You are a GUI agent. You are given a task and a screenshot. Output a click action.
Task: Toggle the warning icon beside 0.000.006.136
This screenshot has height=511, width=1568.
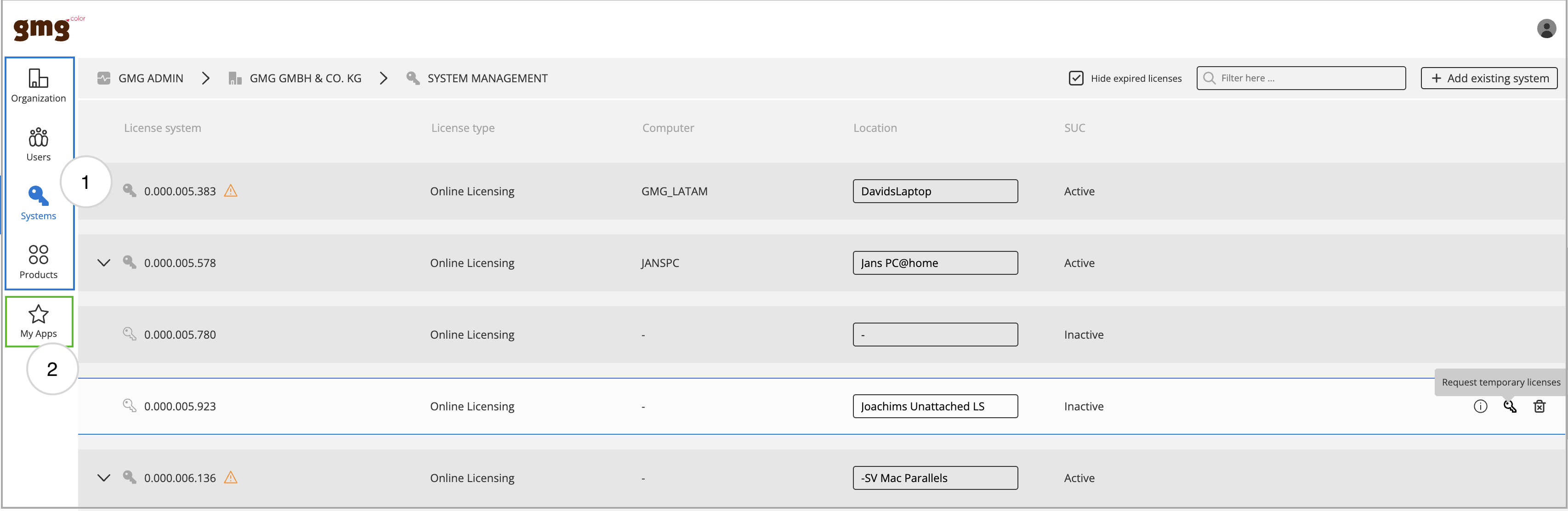point(230,477)
